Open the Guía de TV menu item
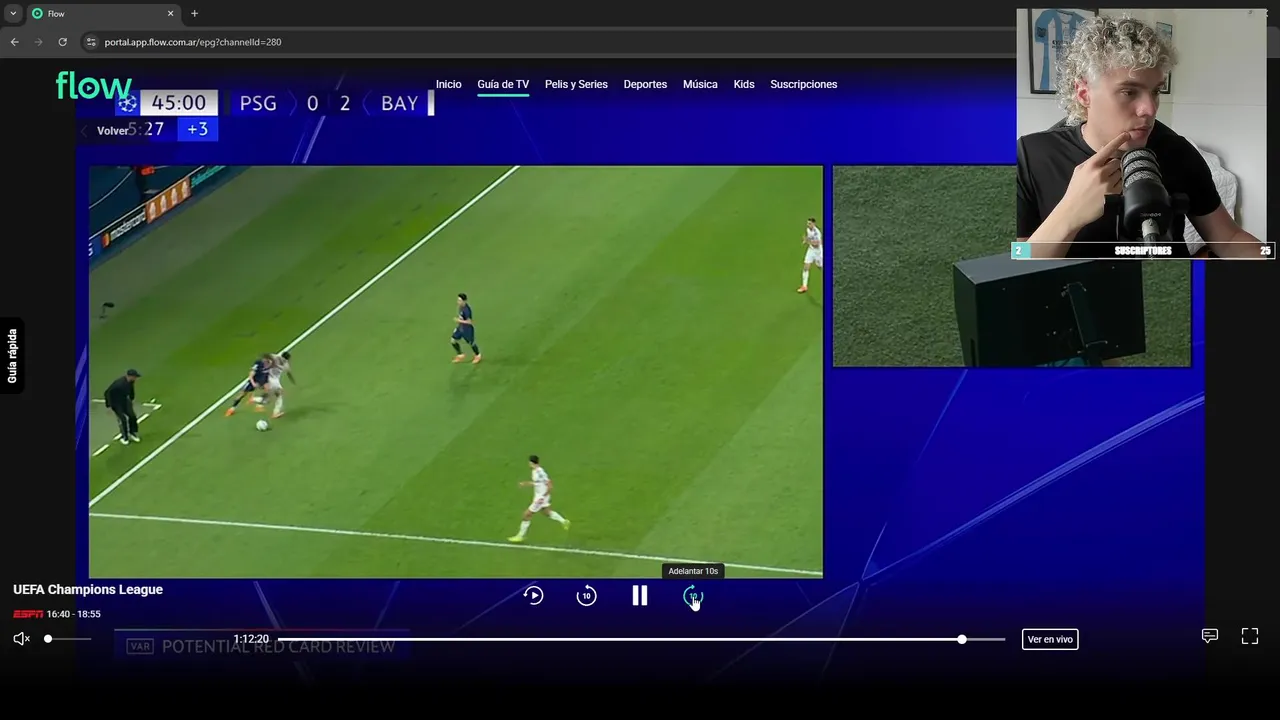The width and height of the screenshot is (1280, 720). click(503, 84)
